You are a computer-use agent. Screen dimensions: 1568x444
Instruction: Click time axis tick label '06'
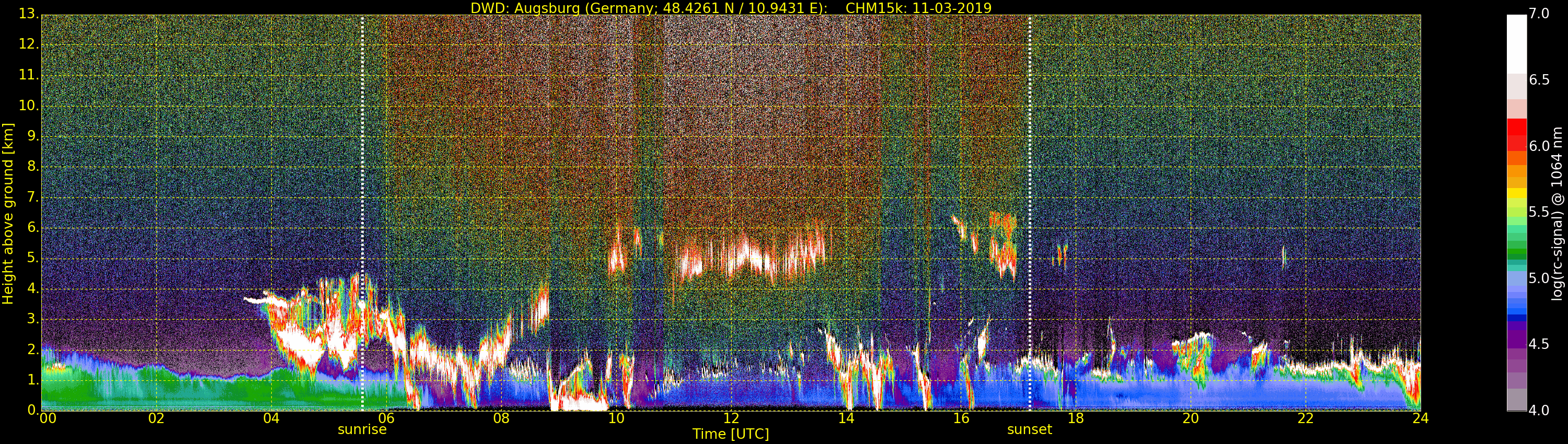click(x=386, y=418)
